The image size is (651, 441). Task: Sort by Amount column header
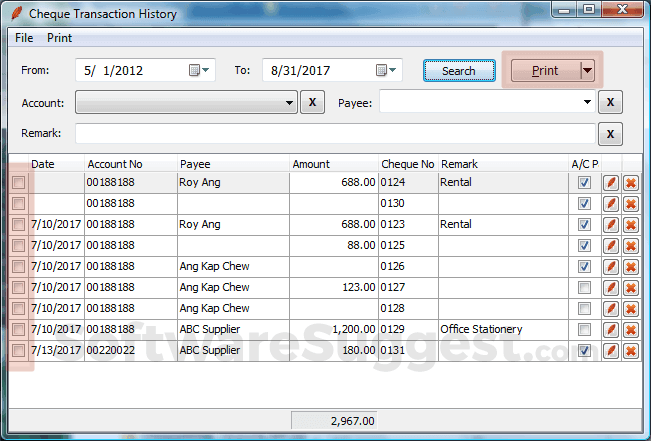(311, 164)
